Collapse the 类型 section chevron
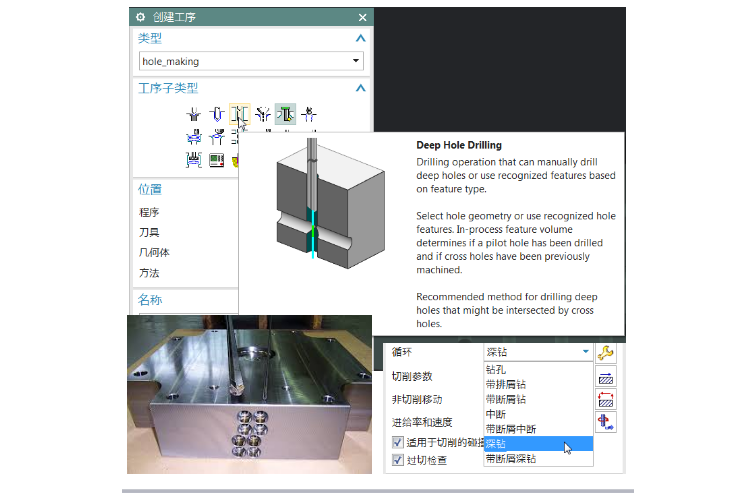The image size is (756, 493). [x=360, y=38]
